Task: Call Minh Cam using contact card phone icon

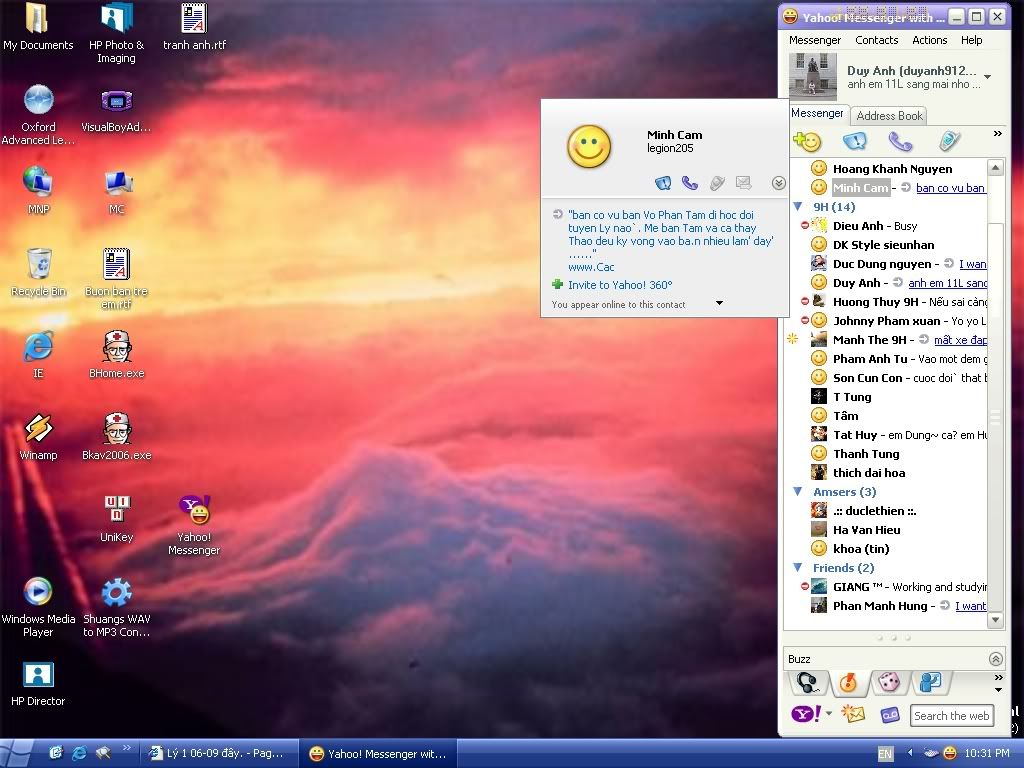Action: [689, 183]
